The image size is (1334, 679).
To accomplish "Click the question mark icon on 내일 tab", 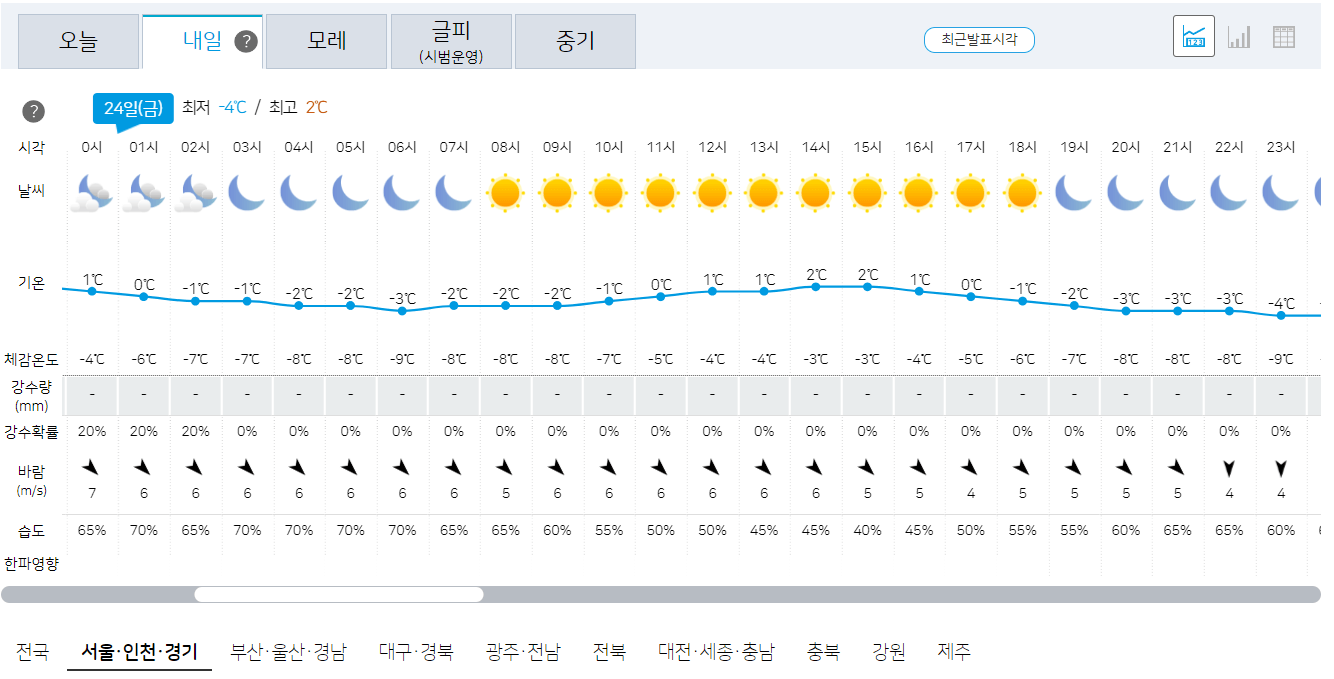I will pos(246,42).
